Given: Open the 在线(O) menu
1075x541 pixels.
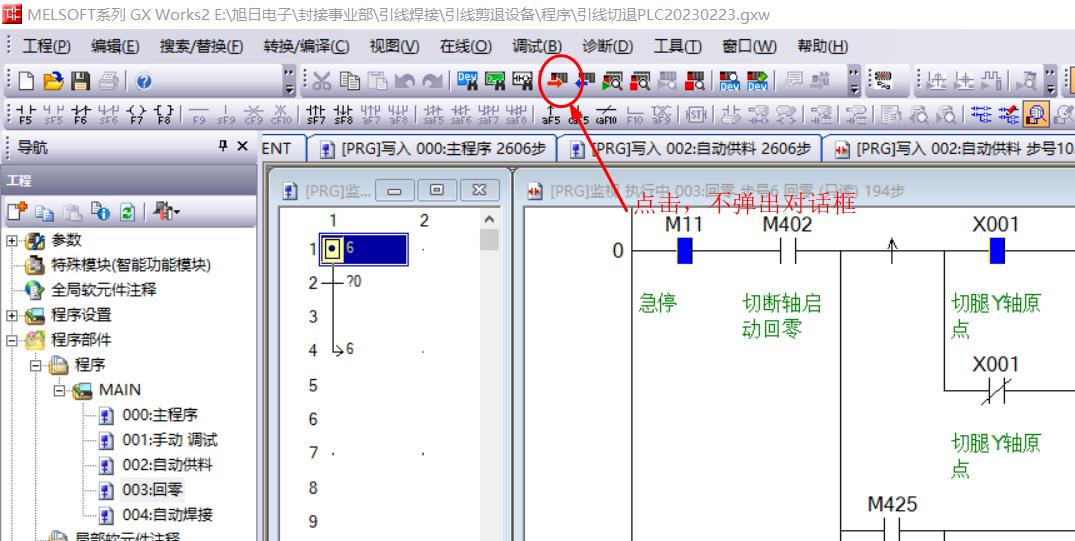Looking at the screenshot, I should tap(465, 46).
